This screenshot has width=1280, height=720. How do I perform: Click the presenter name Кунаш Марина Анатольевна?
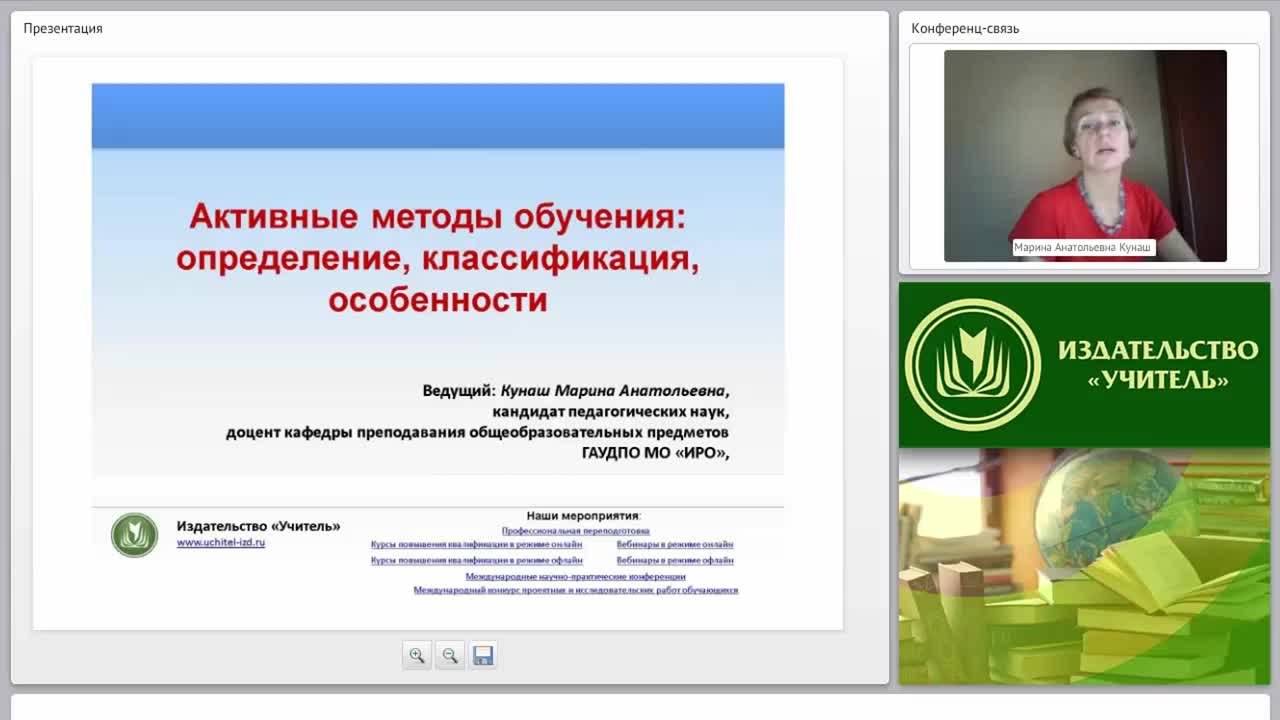click(x=614, y=391)
